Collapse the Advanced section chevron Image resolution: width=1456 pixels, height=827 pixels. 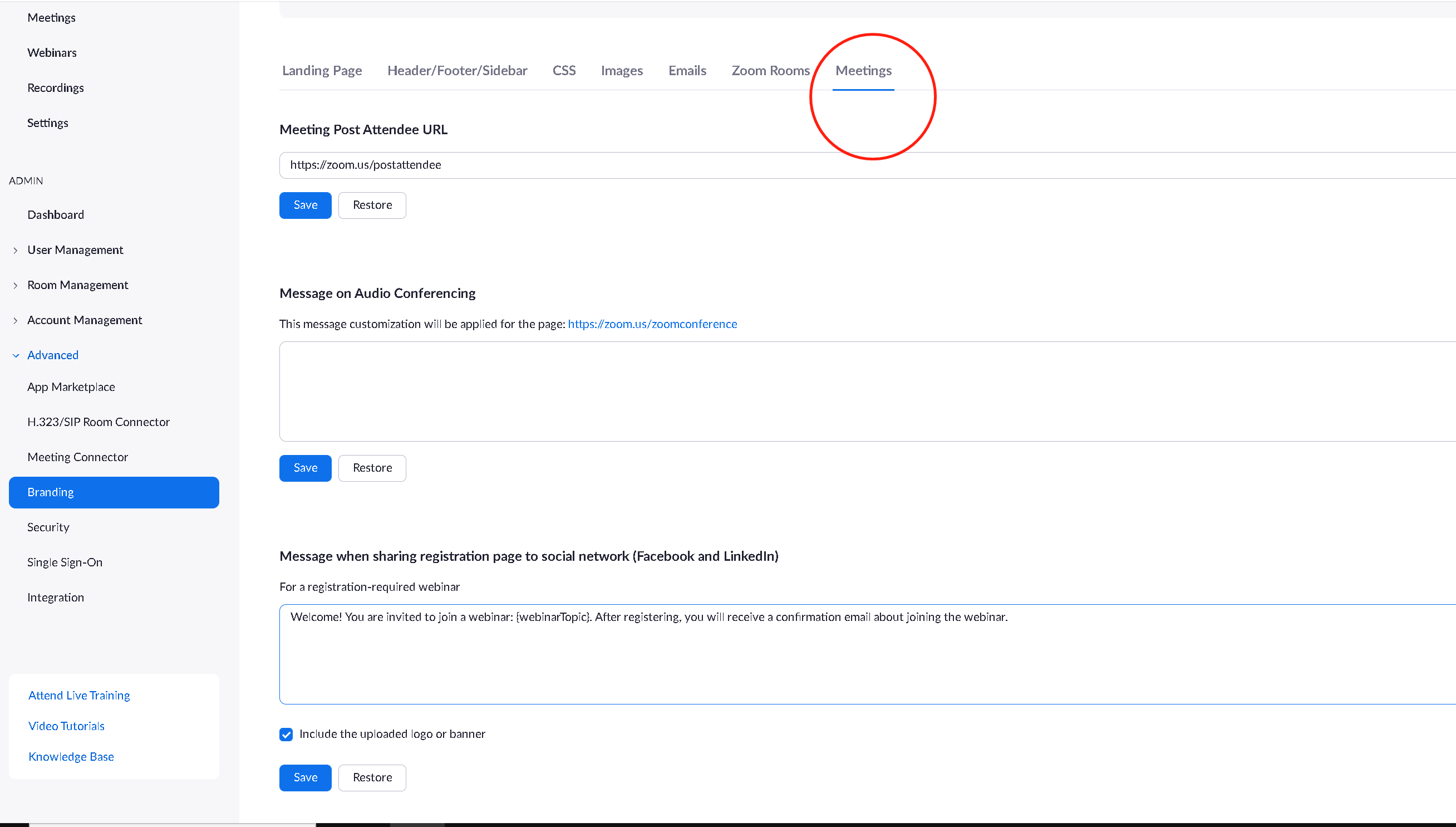[16, 355]
